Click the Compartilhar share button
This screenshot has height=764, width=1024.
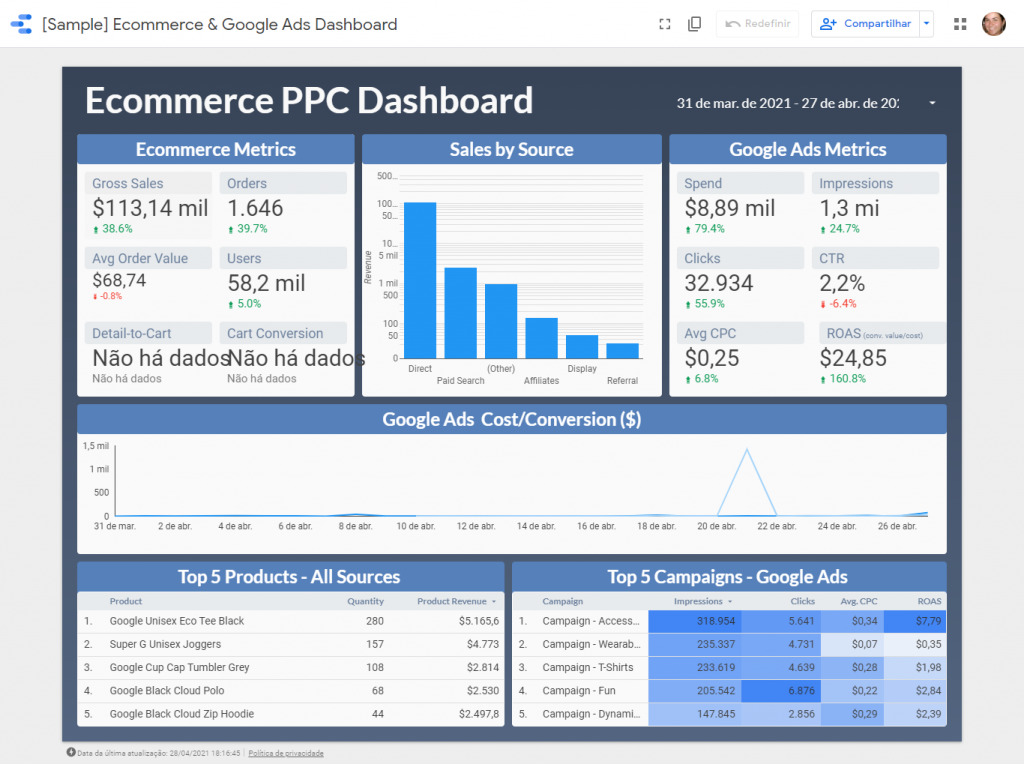(866, 24)
